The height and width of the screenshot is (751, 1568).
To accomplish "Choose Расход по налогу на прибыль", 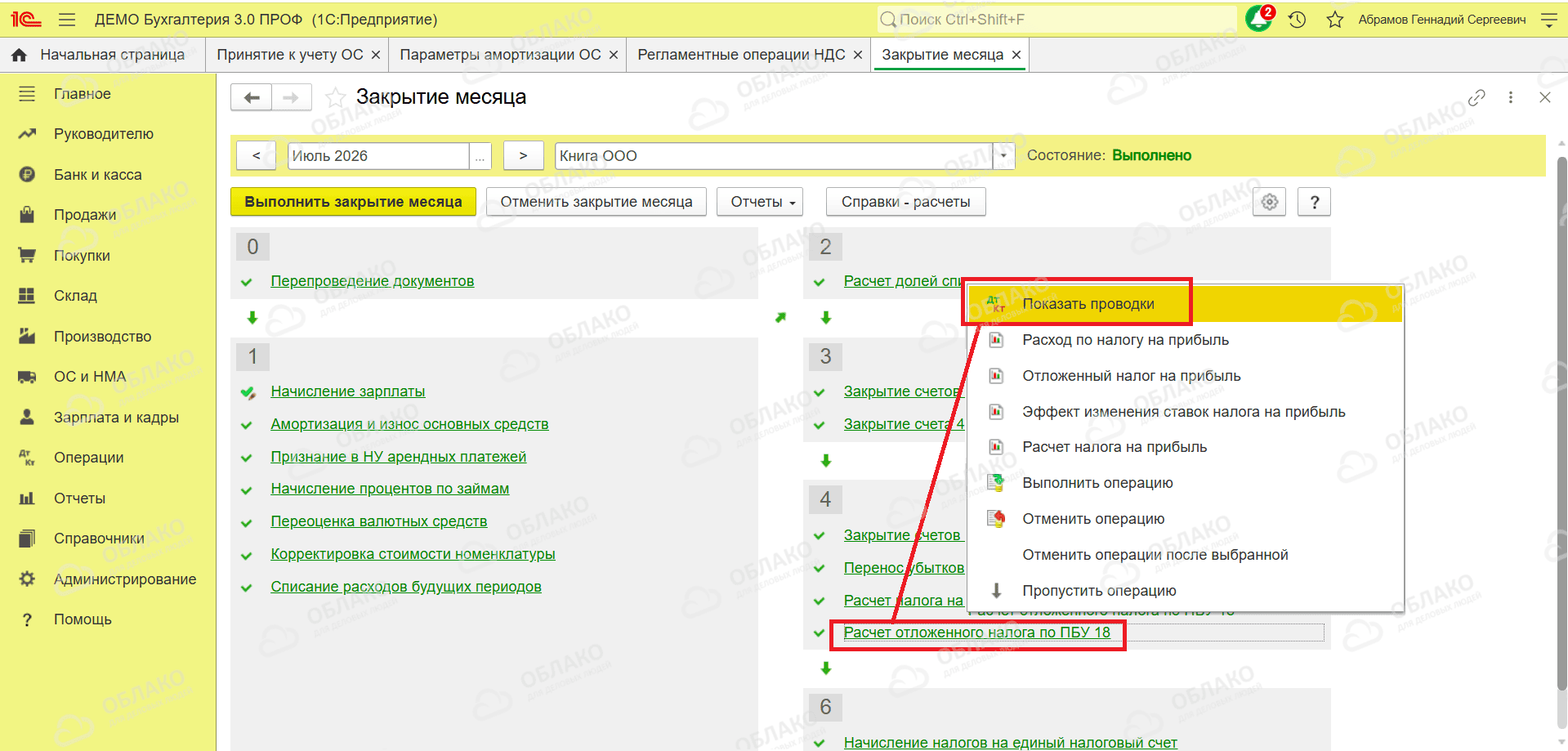I will click(x=1185, y=340).
